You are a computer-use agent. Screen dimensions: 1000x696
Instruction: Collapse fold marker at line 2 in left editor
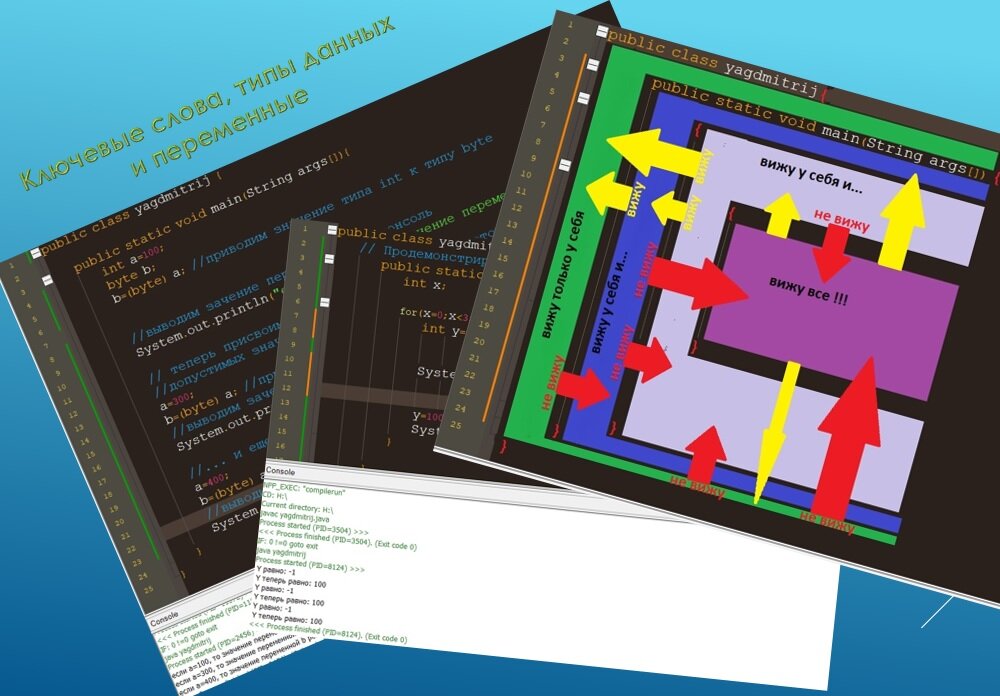[x=47, y=280]
